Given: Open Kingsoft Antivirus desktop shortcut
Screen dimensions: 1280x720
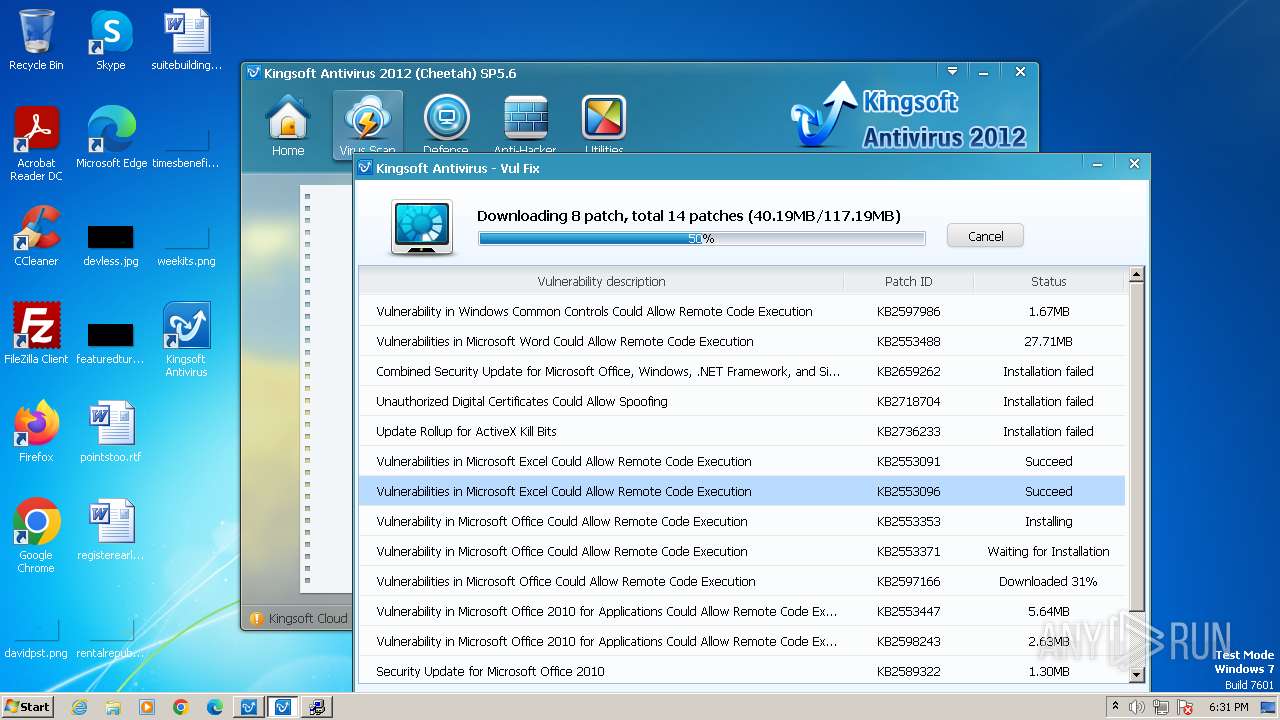Looking at the screenshot, I should (187, 340).
